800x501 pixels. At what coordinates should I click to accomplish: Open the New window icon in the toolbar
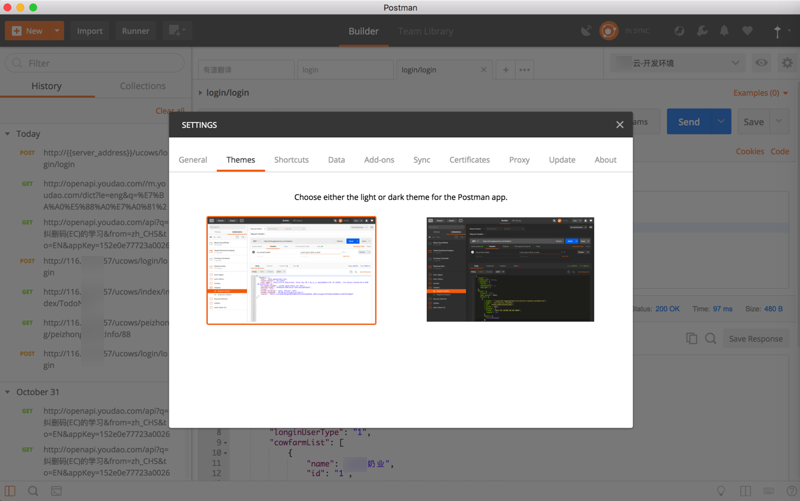tap(177, 31)
